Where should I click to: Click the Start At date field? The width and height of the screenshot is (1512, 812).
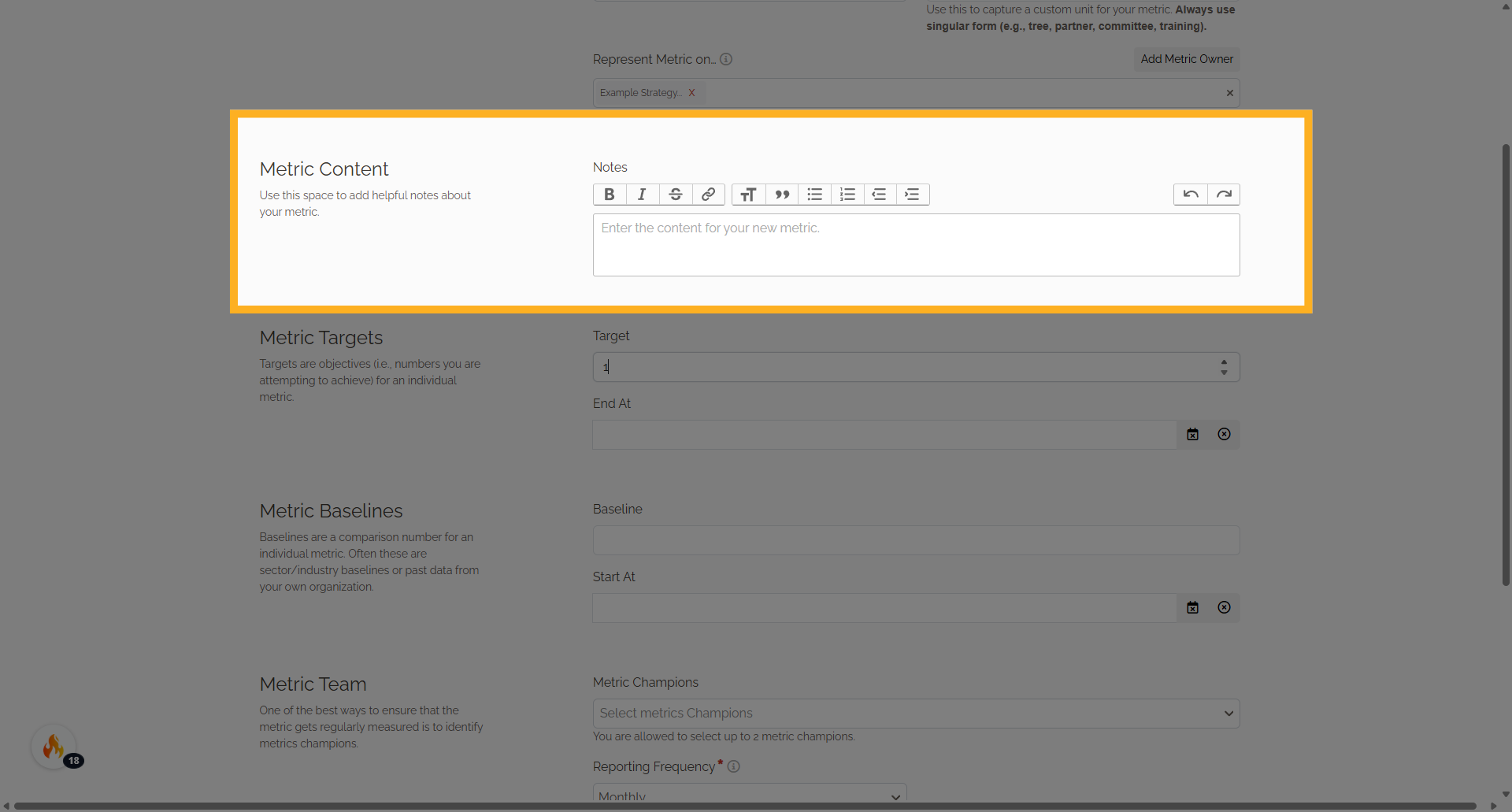pyautogui.click(x=884, y=608)
